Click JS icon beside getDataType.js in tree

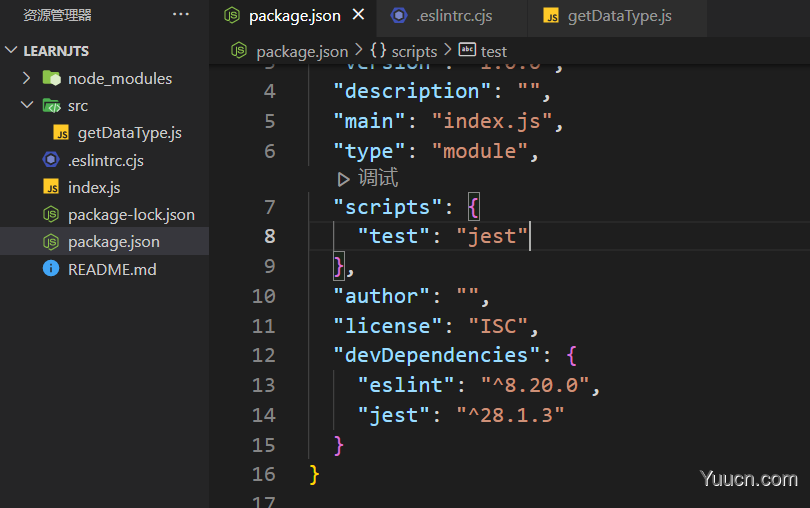point(61,133)
